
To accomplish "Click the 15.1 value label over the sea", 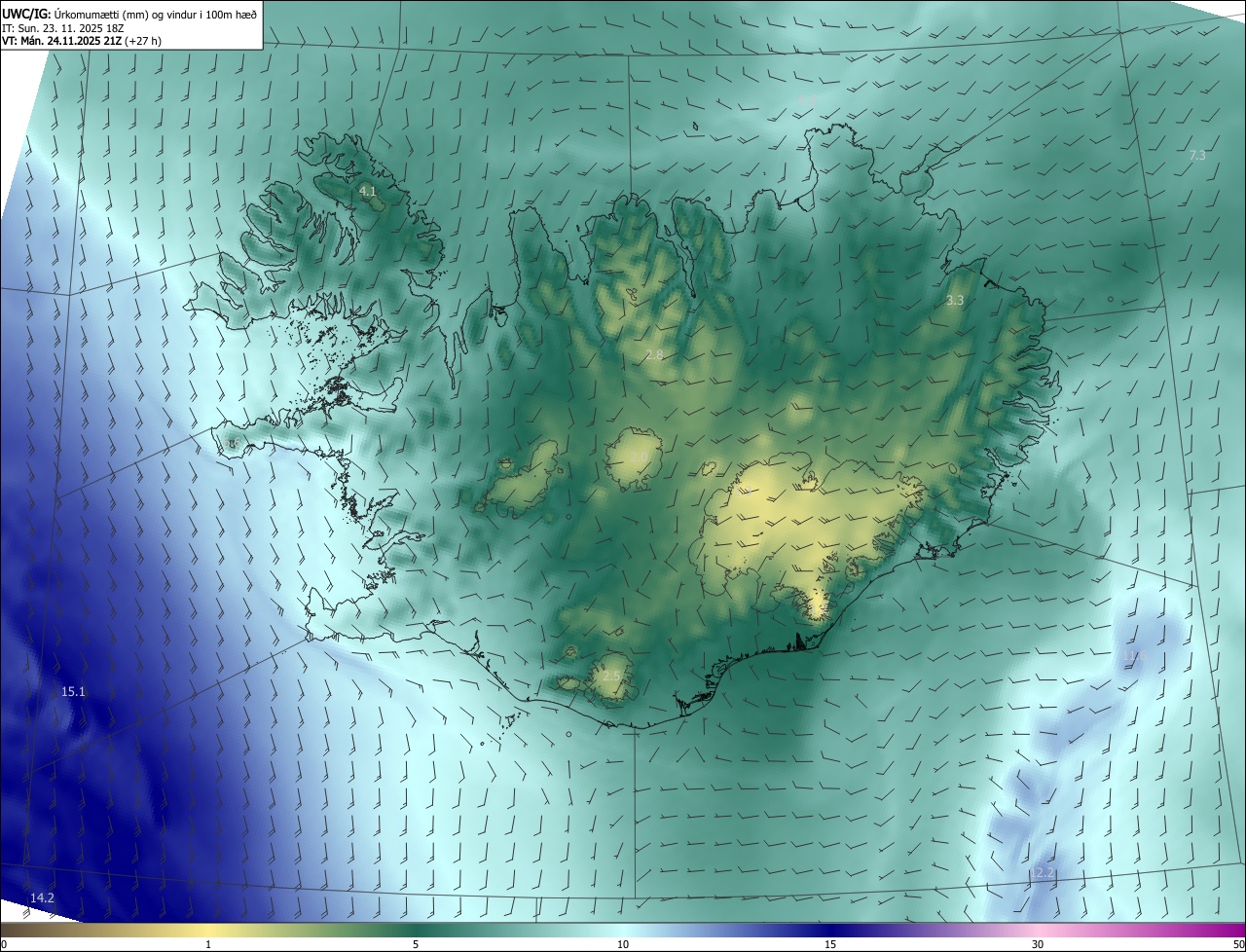I will pyautogui.click(x=73, y=692).
